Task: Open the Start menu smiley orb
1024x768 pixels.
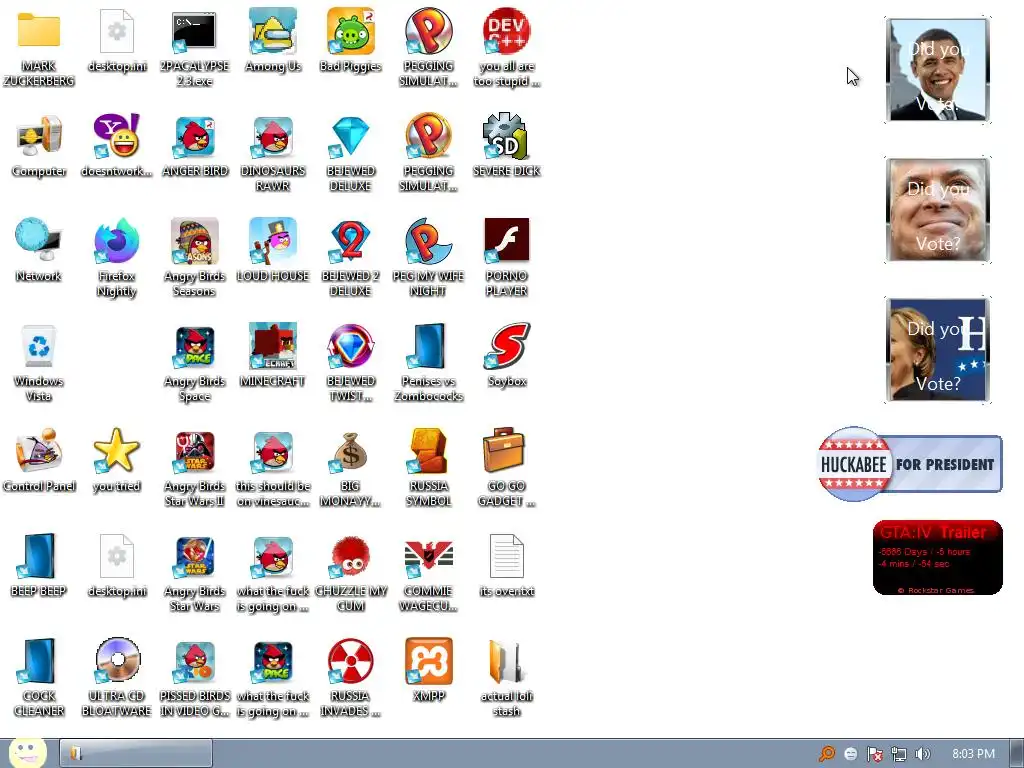Action: tap(27, 752)
